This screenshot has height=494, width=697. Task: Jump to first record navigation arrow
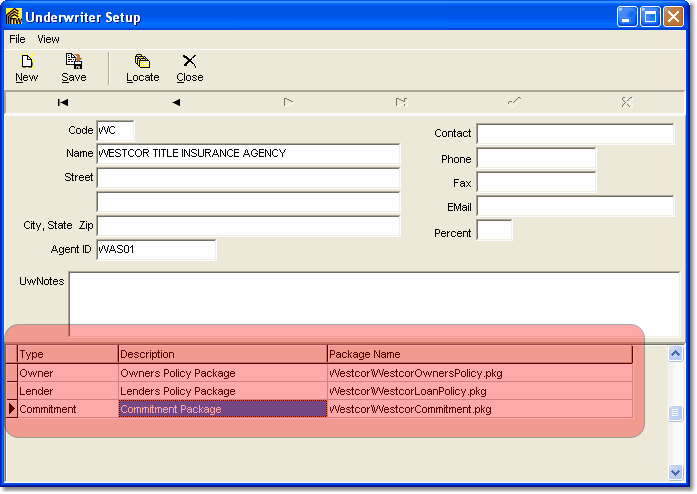click(x=63, y=102)
